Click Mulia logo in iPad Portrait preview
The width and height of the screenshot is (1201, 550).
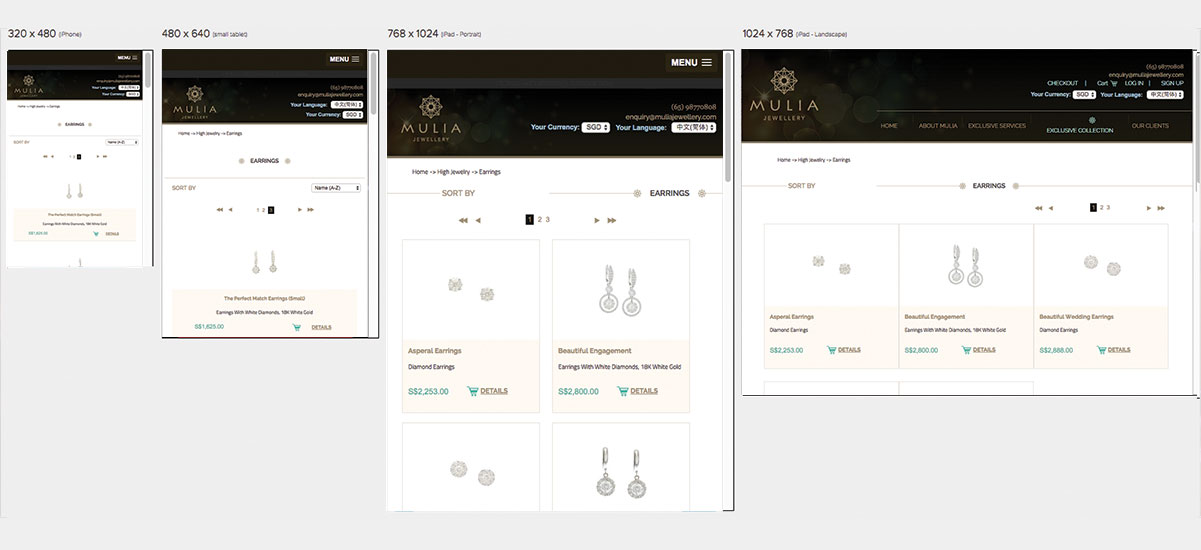click(x=432, y=120)
